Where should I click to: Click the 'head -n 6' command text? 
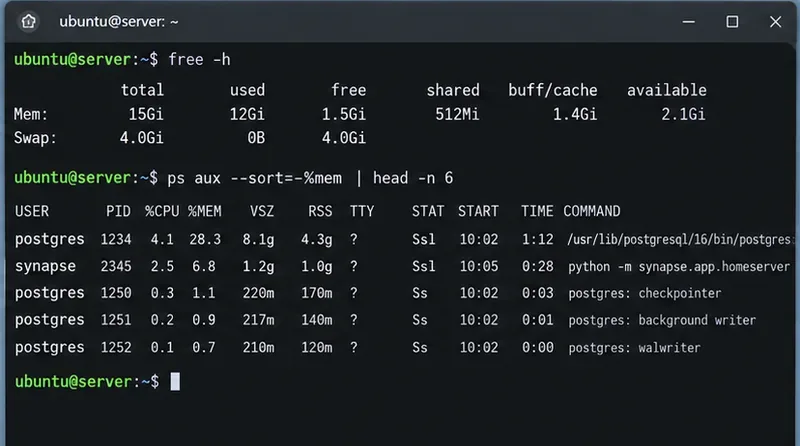coord(413,178)
